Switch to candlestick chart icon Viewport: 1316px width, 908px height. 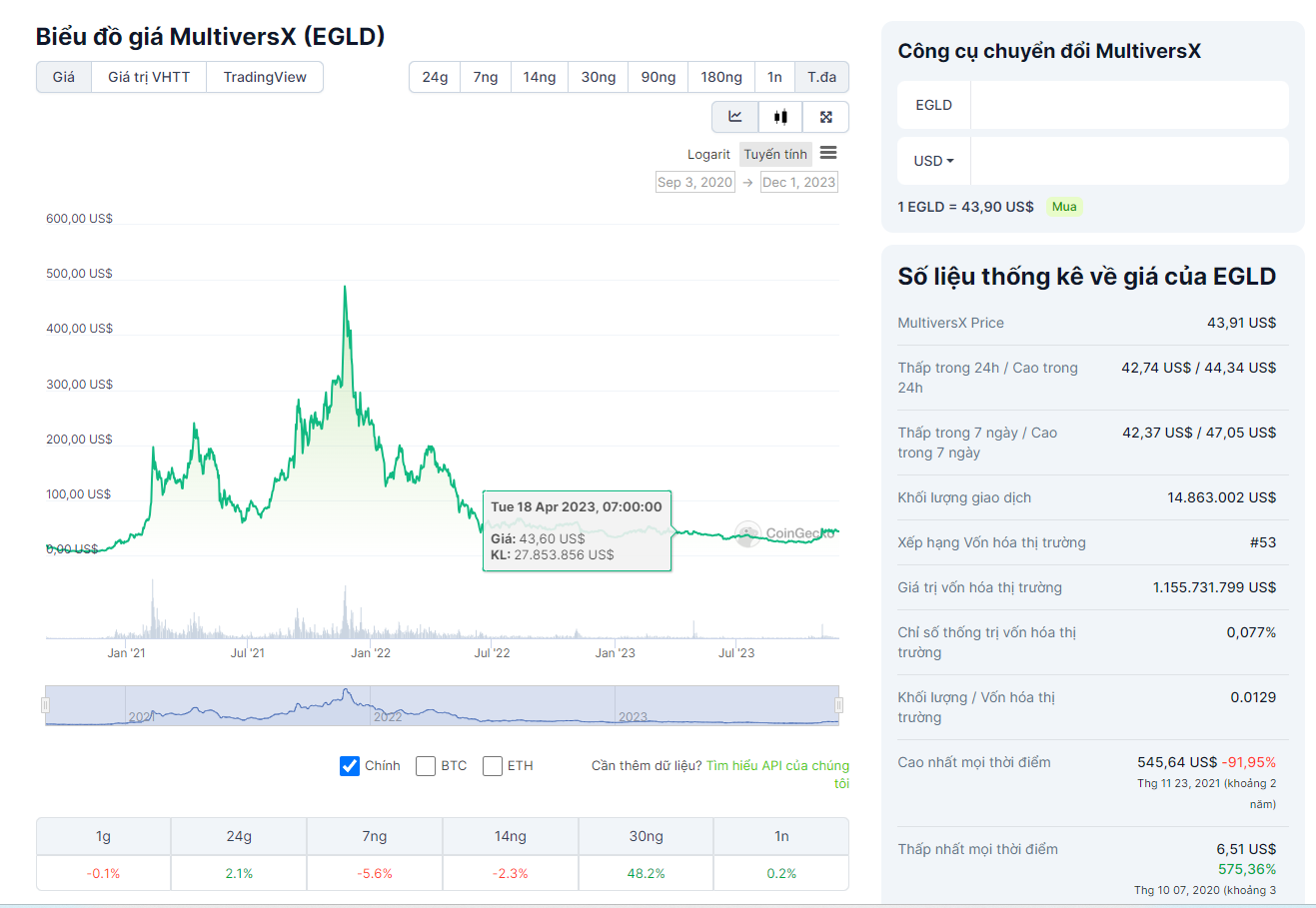pyautogui.click(x=780, y=117)
